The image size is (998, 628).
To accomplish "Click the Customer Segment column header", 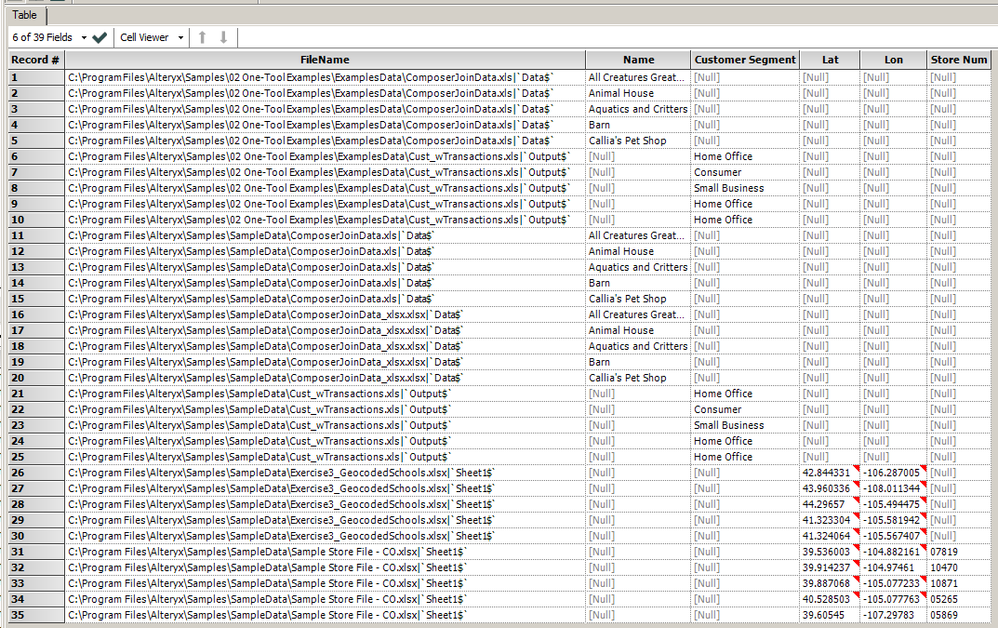I will pyautogui.click(x=745, y=60).
